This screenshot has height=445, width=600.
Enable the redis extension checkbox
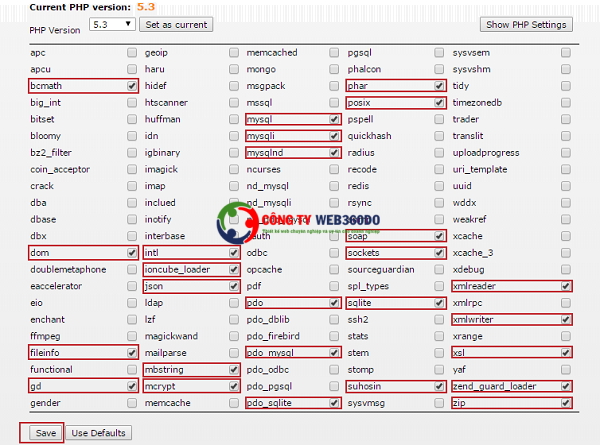pos(439,186)
